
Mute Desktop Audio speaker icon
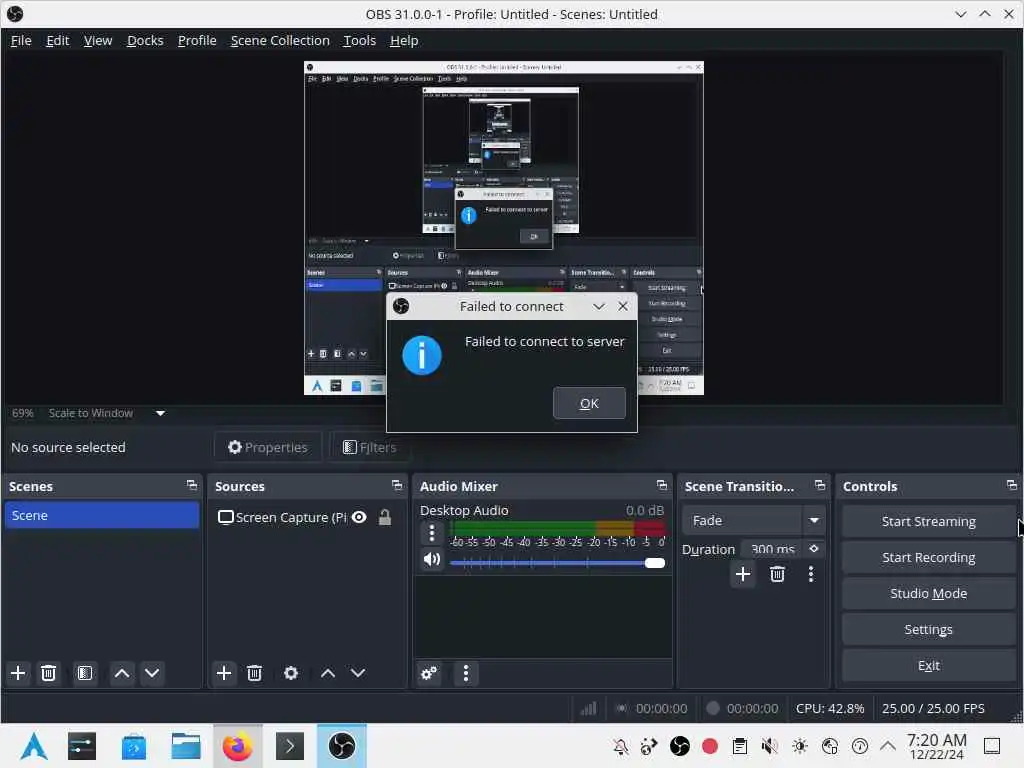point(432,560)
